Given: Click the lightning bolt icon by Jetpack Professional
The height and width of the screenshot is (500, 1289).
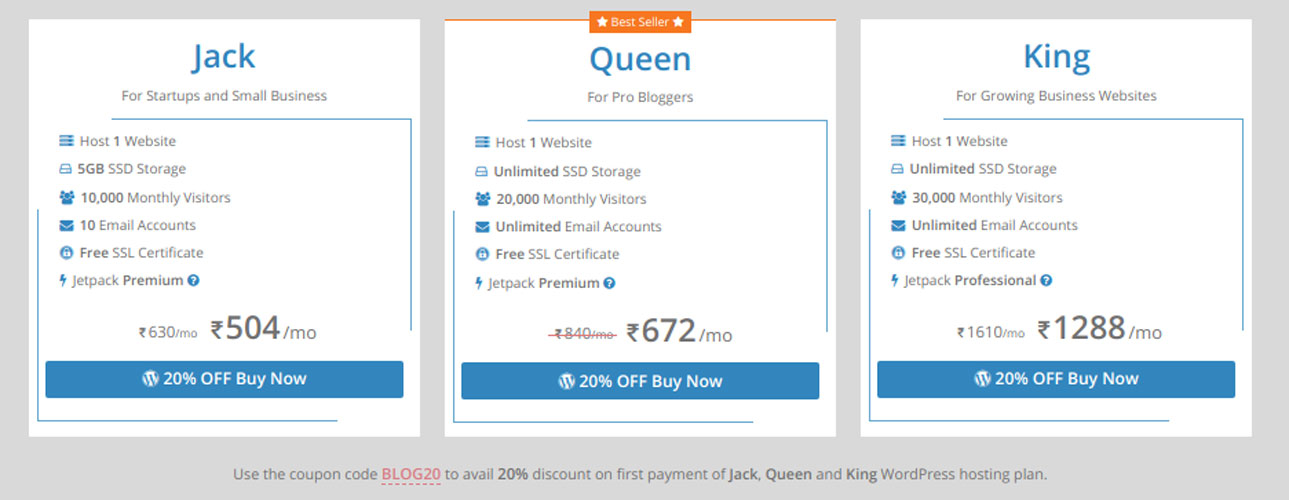Looking at the screenshot, I should pyautogui.click(x=895, y=280).
